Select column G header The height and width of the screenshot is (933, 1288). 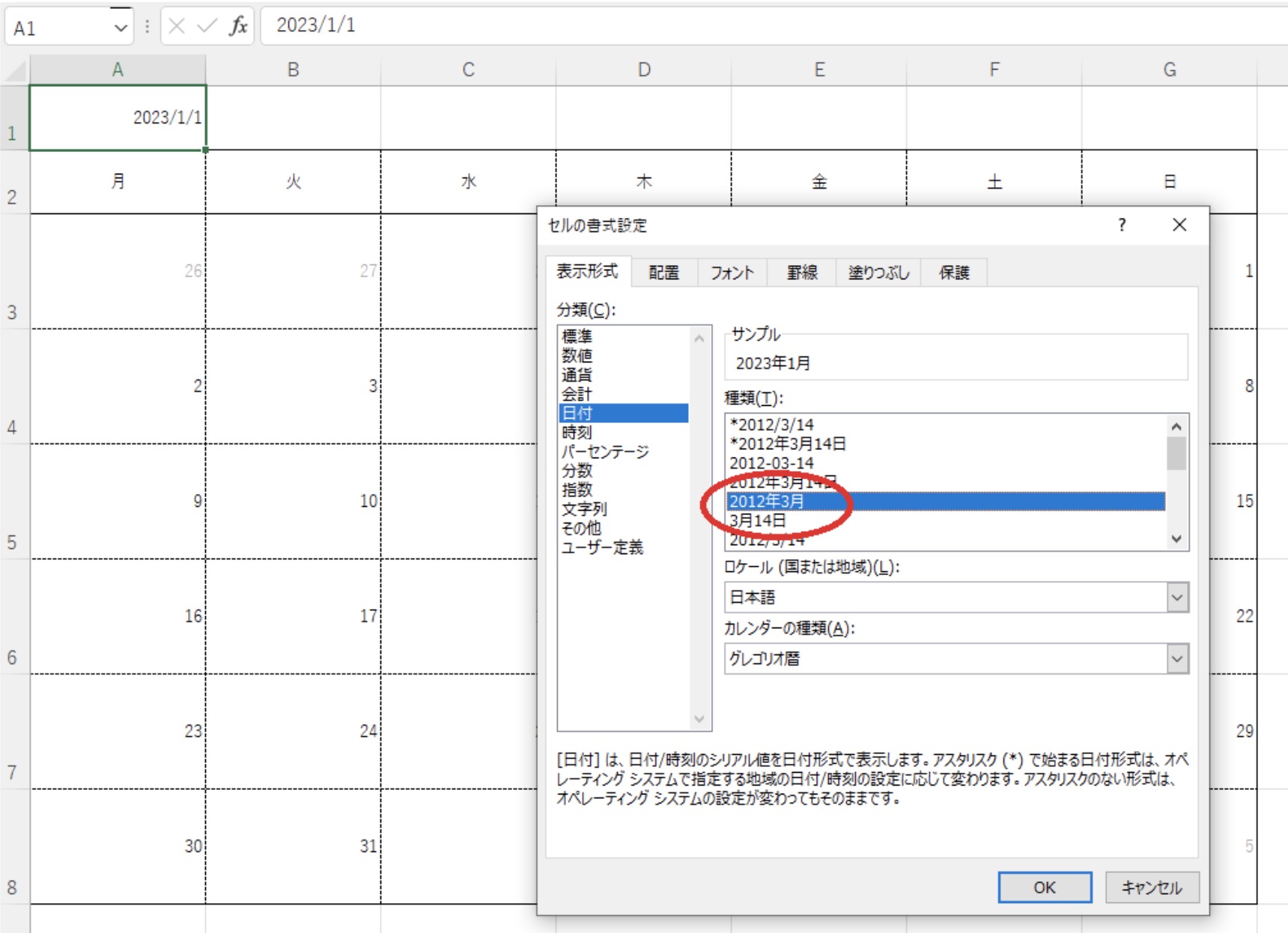point(1170,70)
